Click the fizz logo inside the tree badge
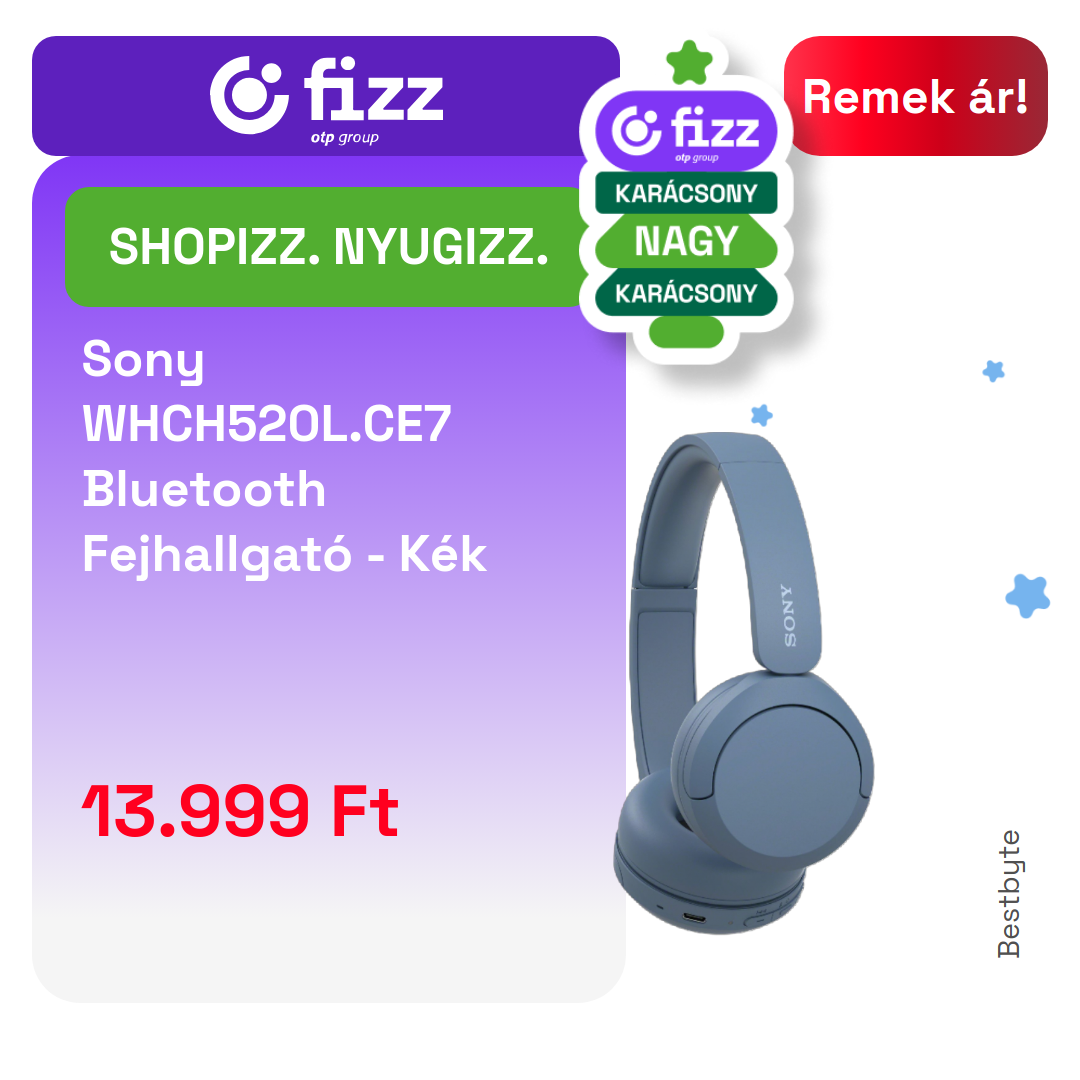 pyautogui.click(x=686, y=131)
